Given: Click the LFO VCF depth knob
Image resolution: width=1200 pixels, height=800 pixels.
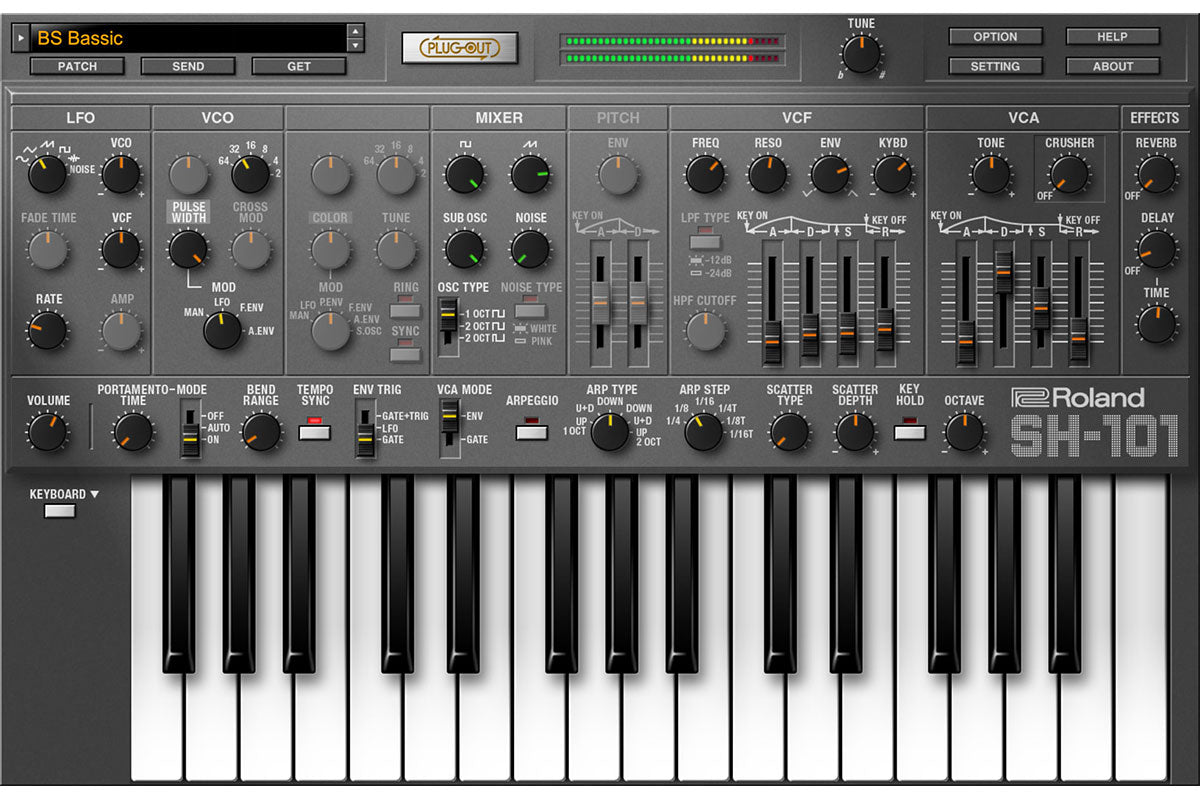Looking at the screenshot, I should 121,249.
